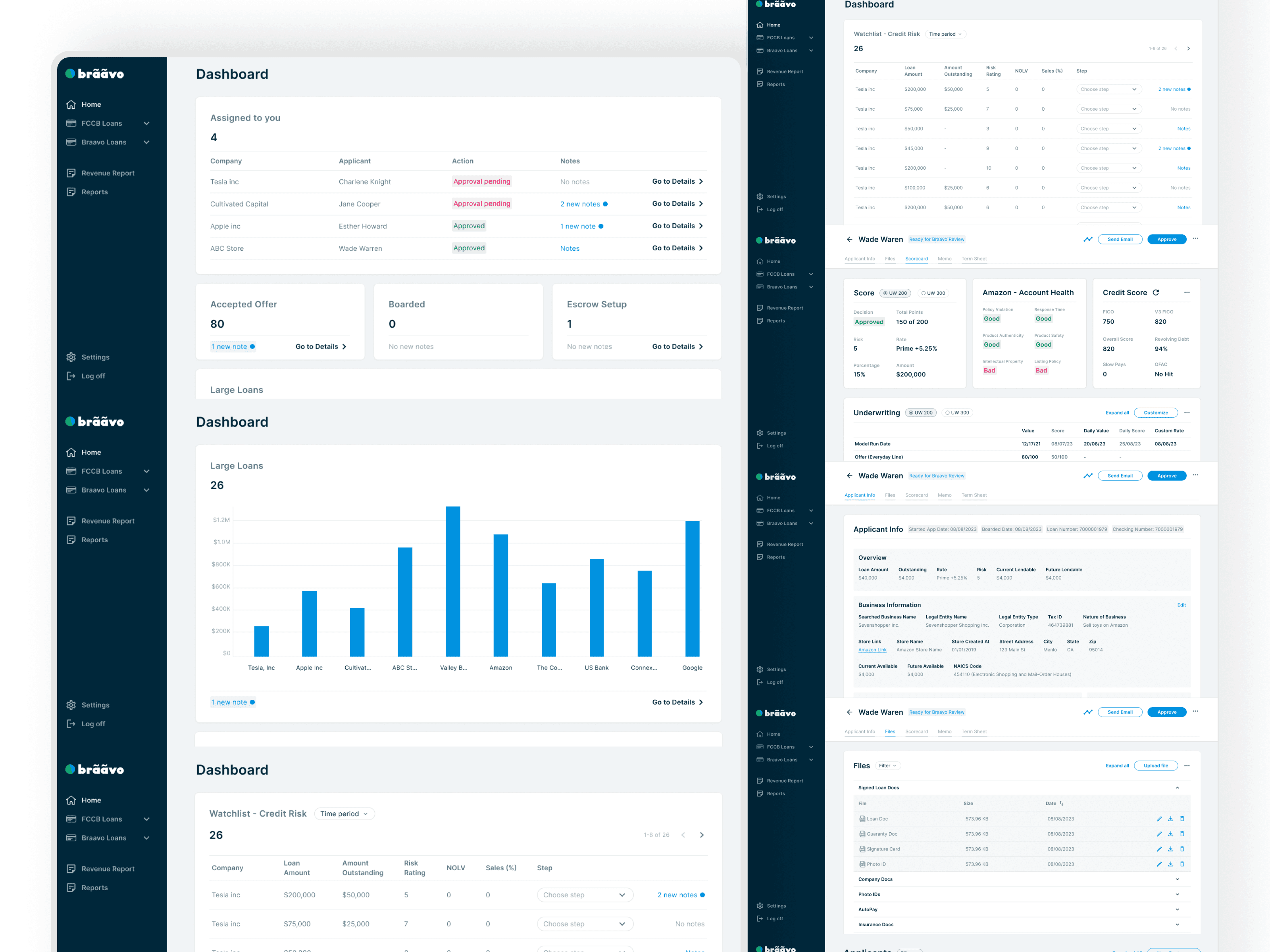The width and height of the screenshot is (1270, 952).
Task: Click Edit in Business Information section
Action: click(x=1181, y=605)
